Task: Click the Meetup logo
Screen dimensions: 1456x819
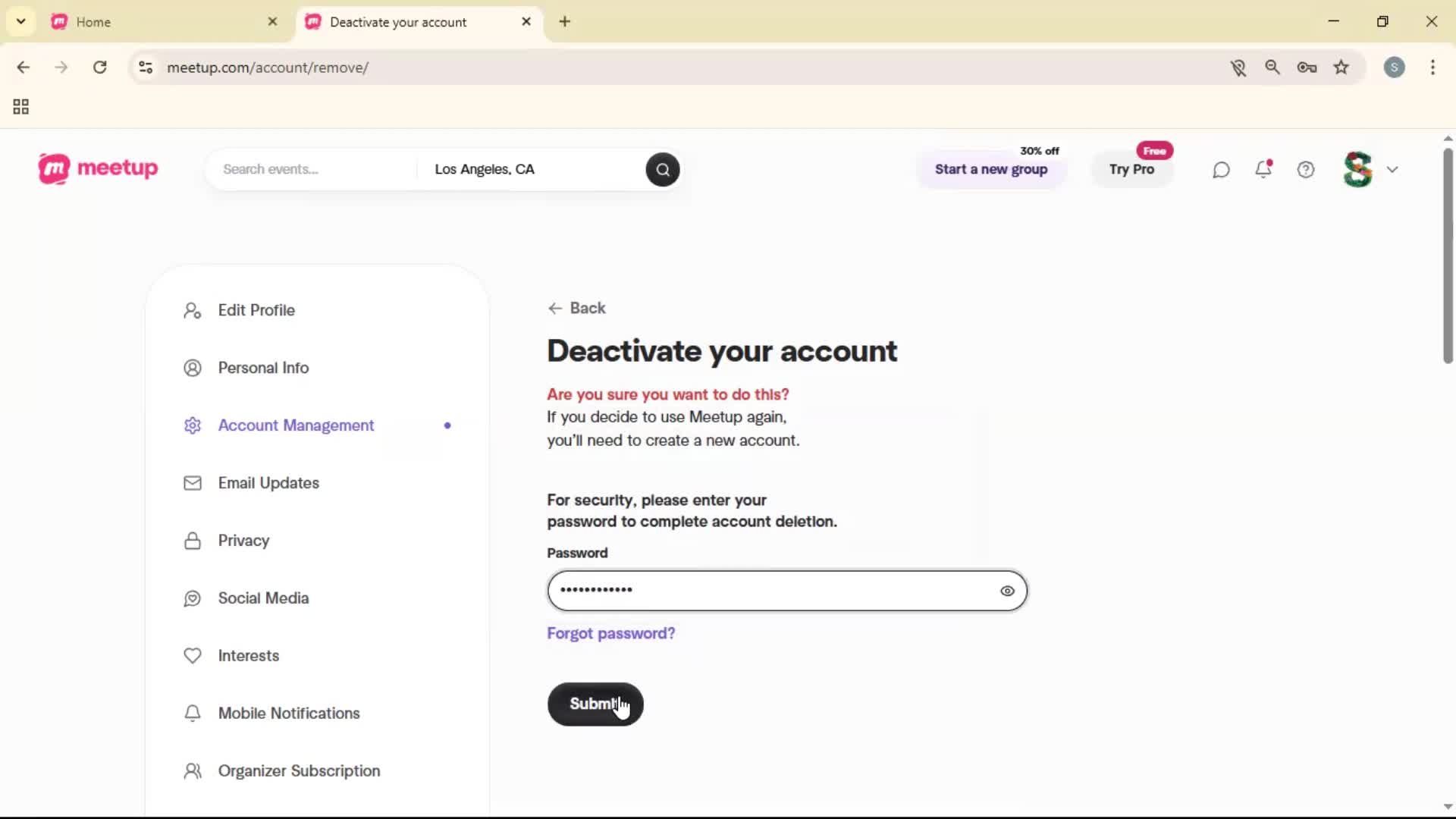Action: [x=98, y=168]
